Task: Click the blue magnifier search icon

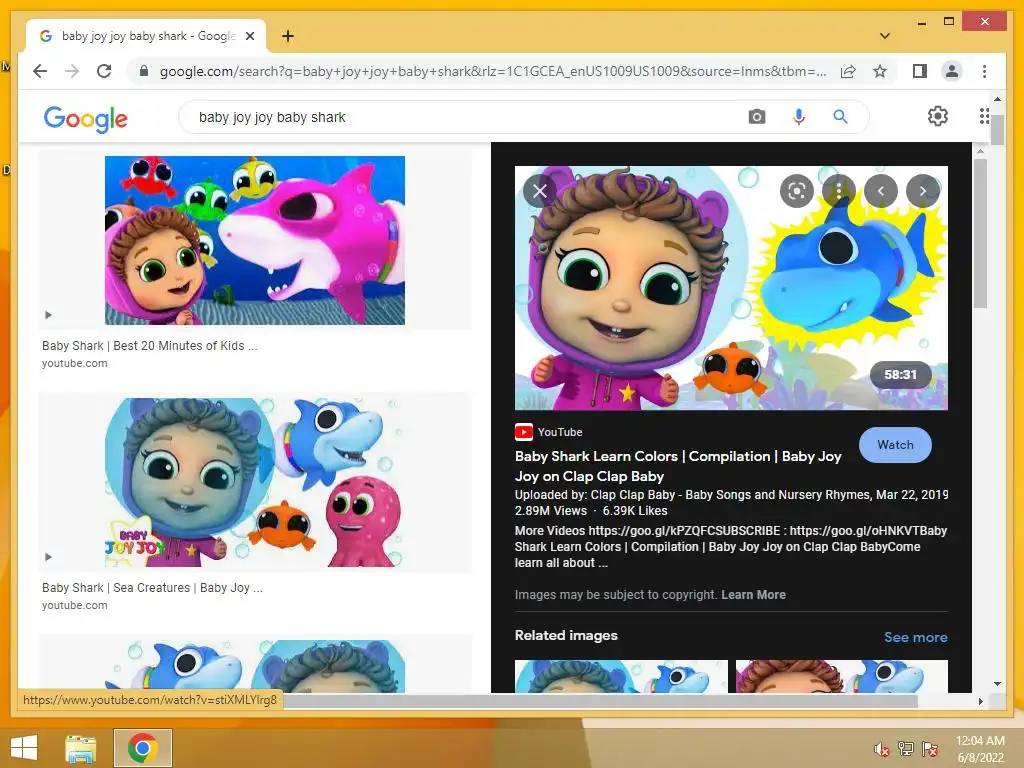Action: click(840, 117)
